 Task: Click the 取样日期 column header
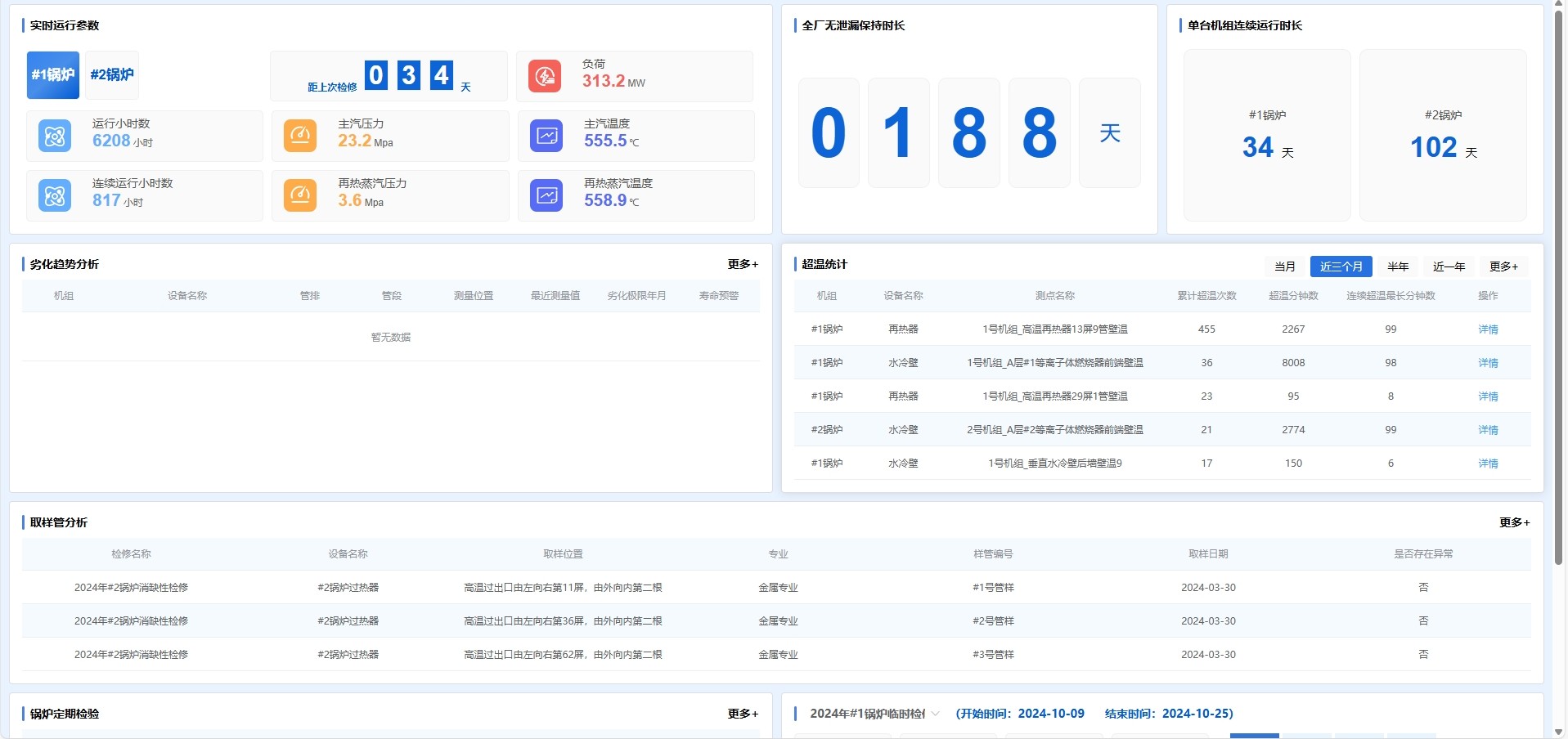[1208, 554]
